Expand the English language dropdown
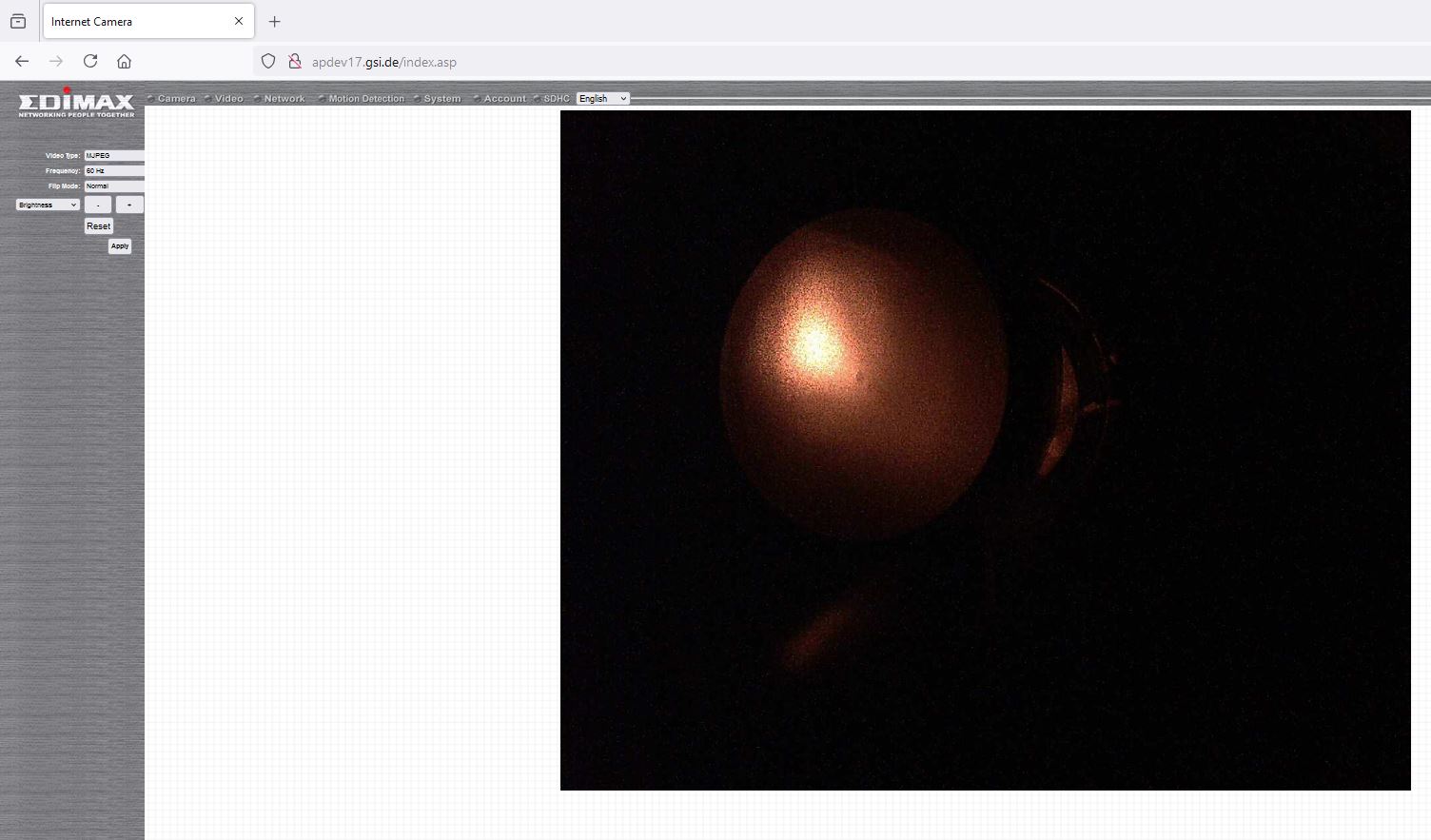 [603, 99]
